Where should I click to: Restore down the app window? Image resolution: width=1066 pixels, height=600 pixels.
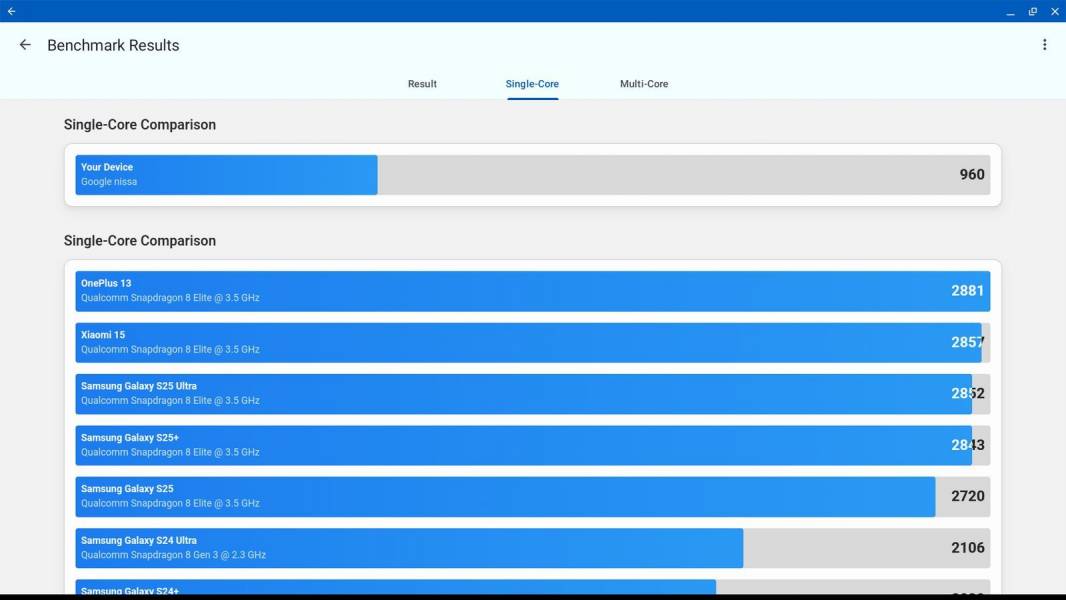[x=1033, y=12]
